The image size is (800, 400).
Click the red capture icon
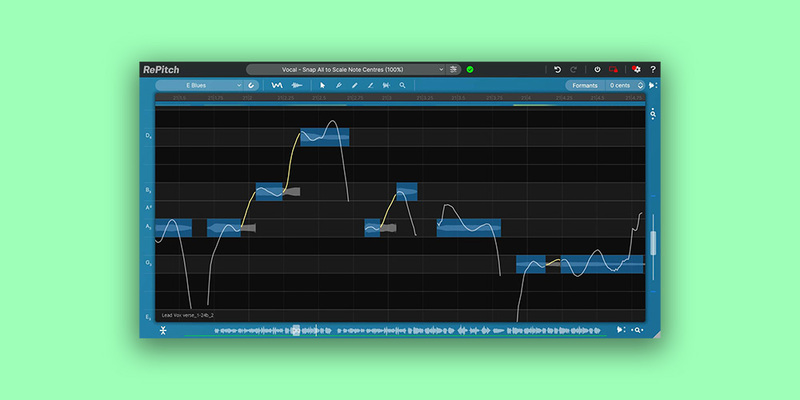tap(613, 69)
